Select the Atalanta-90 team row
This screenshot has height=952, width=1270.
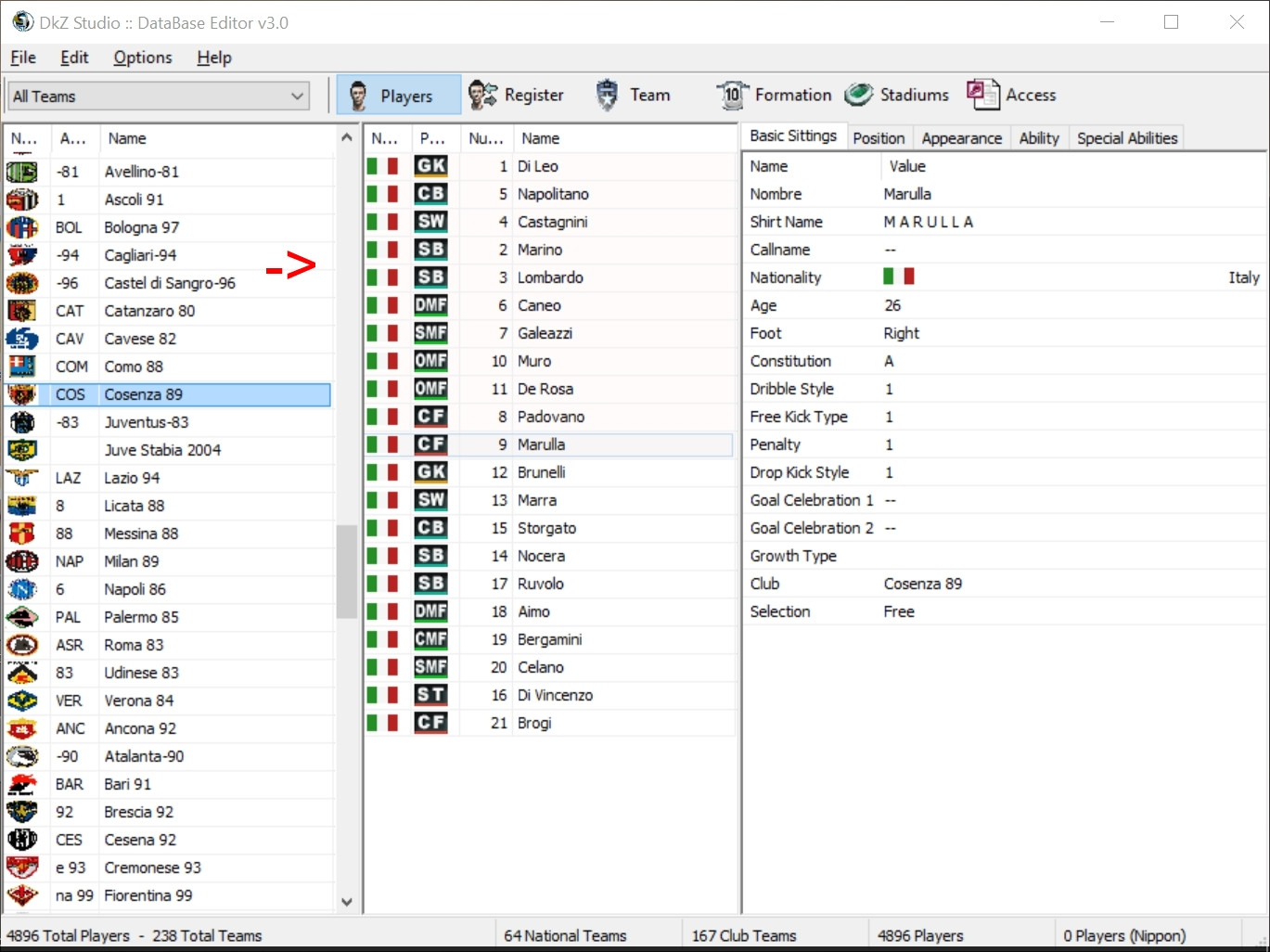coord(168,756)
